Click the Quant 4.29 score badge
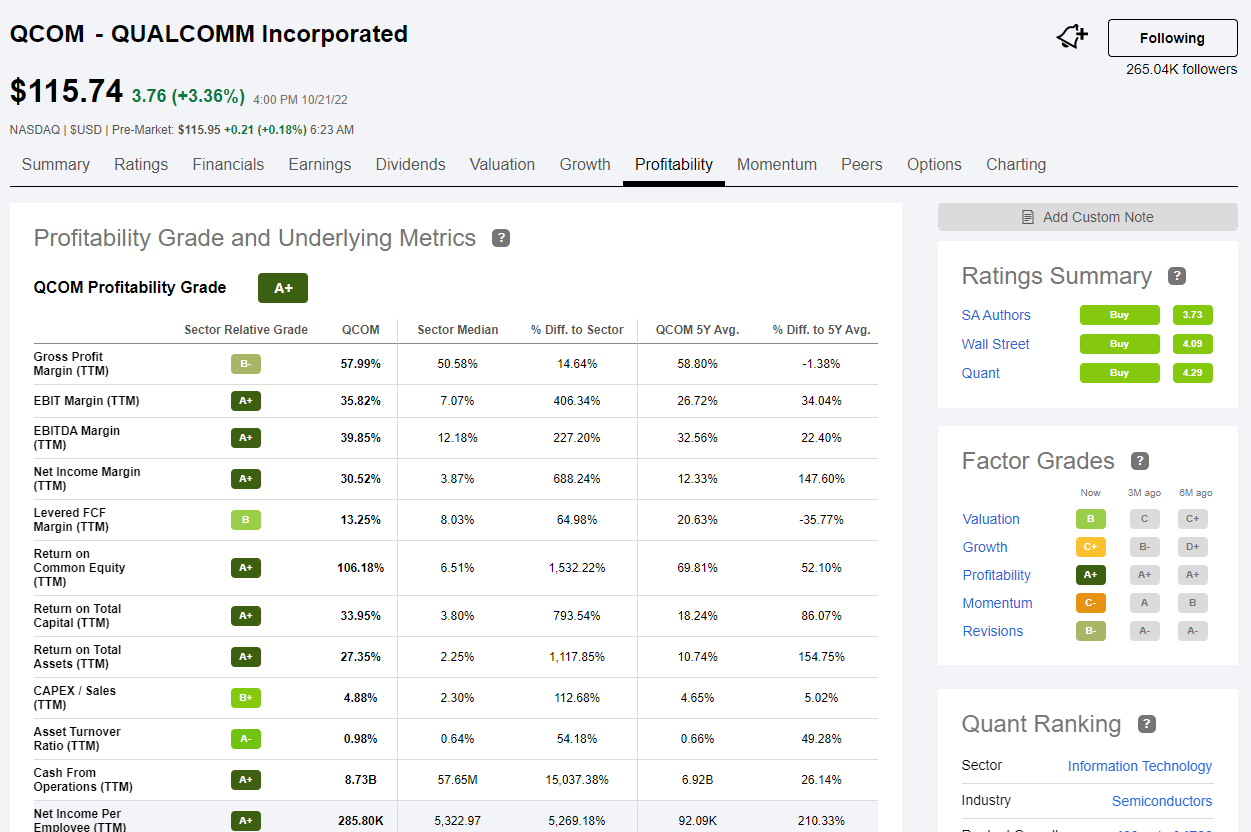Viewport: 1251px width, 832px height. click(1193, 373)
